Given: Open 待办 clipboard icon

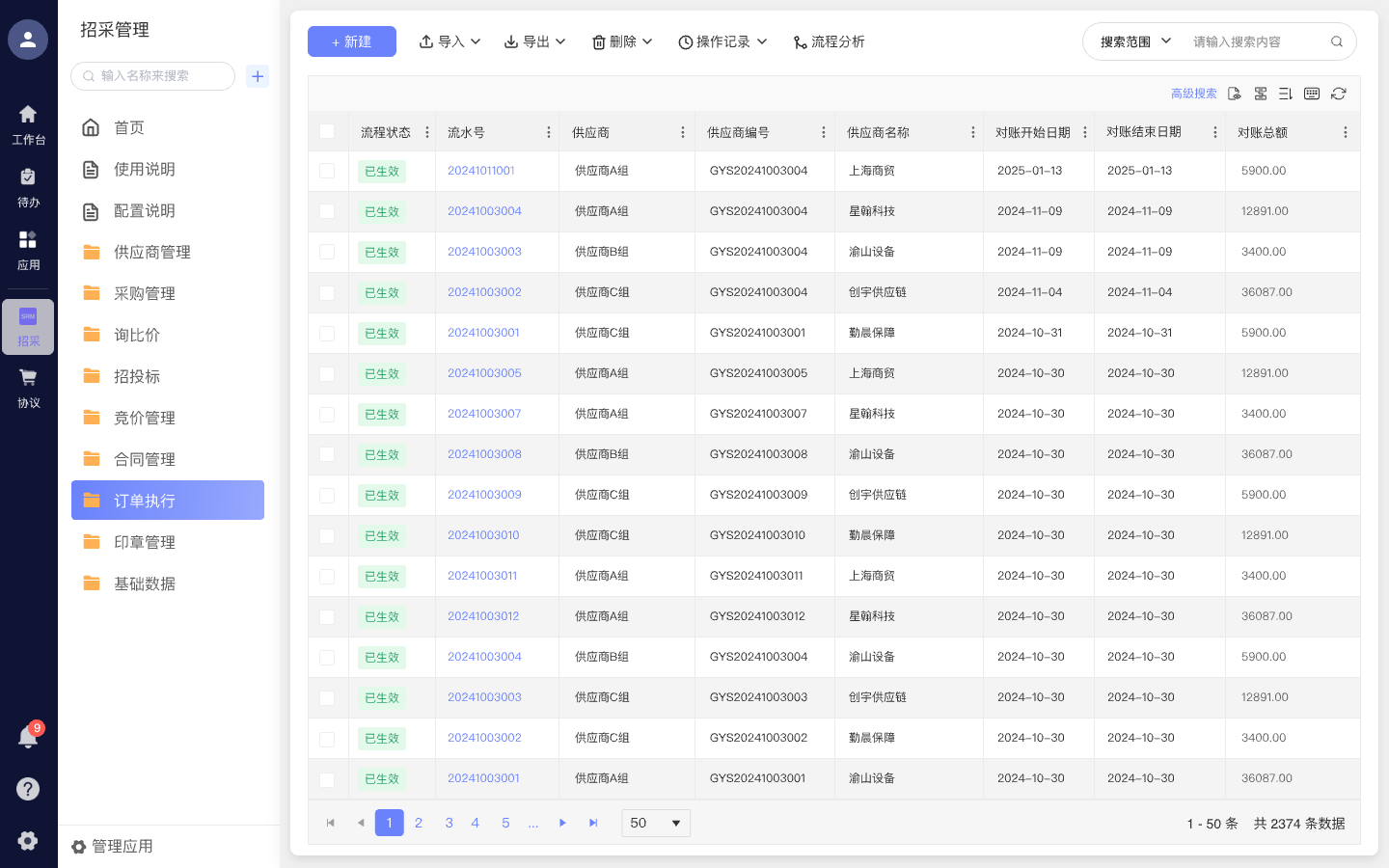Looking at the screenshot, I should 28,176.
